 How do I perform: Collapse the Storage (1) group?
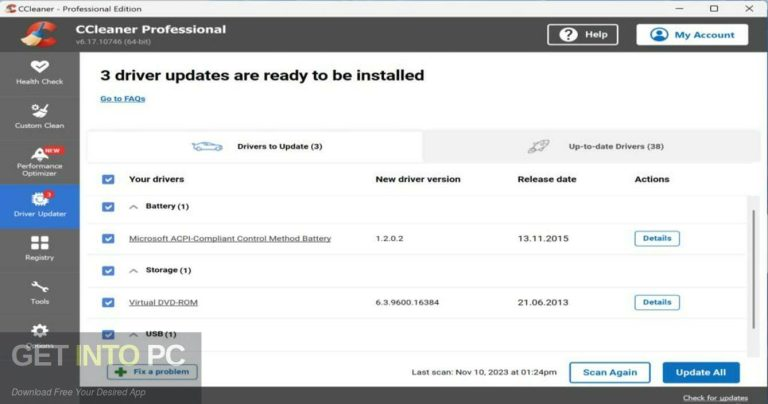point(133,271)
